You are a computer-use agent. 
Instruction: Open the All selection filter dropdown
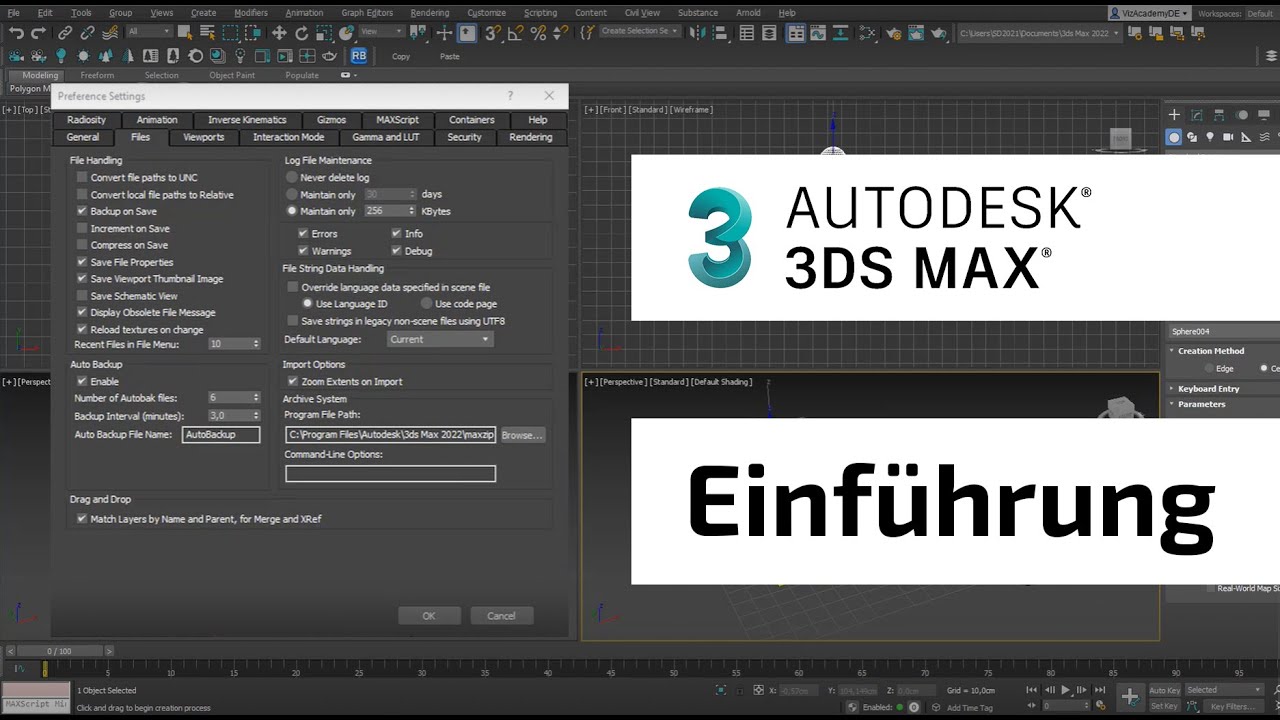150,31
